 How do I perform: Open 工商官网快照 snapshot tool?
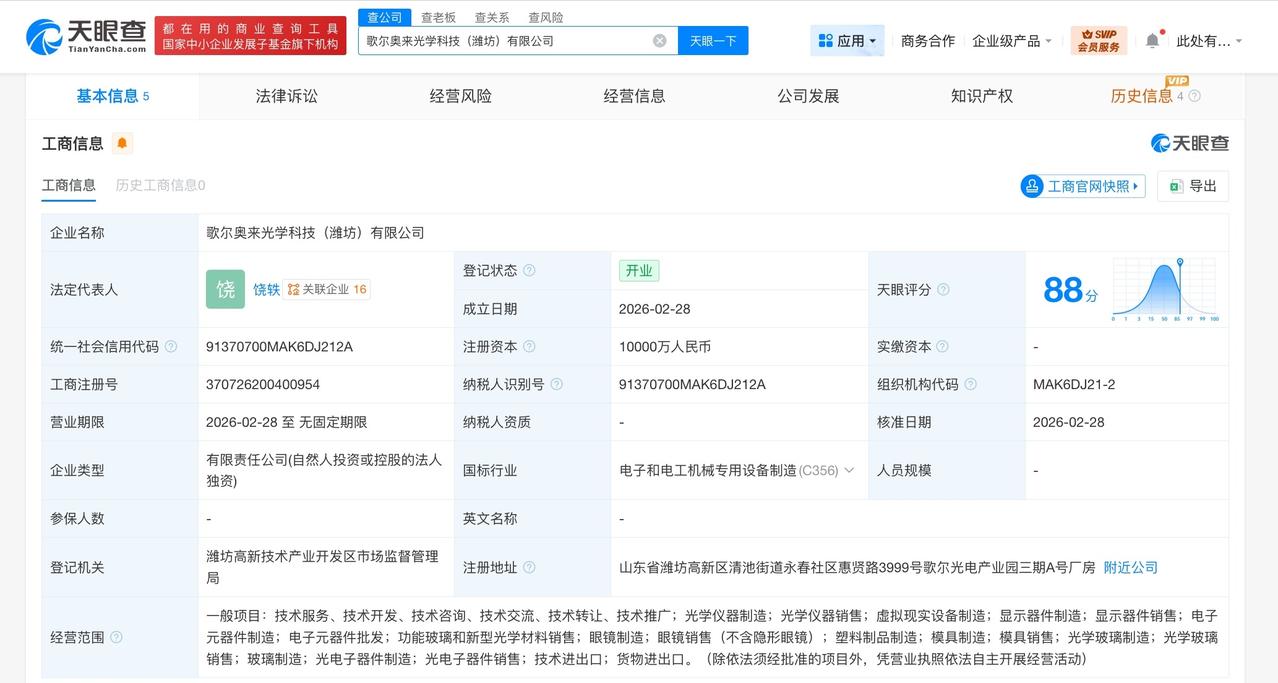pyautogui.click(x=1082, y=186)
